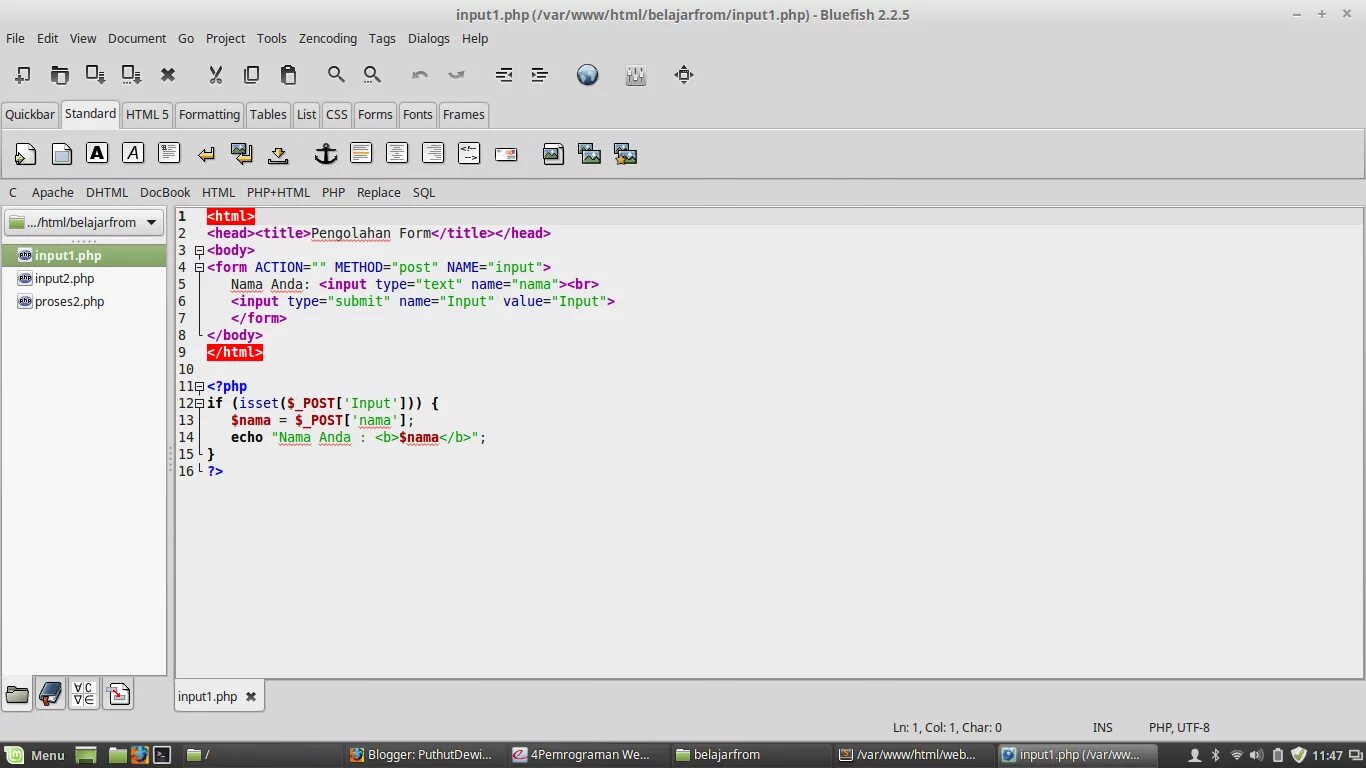Click the Copy icon
Screen dimensions: 1366x768
click(x=252, y=75)
